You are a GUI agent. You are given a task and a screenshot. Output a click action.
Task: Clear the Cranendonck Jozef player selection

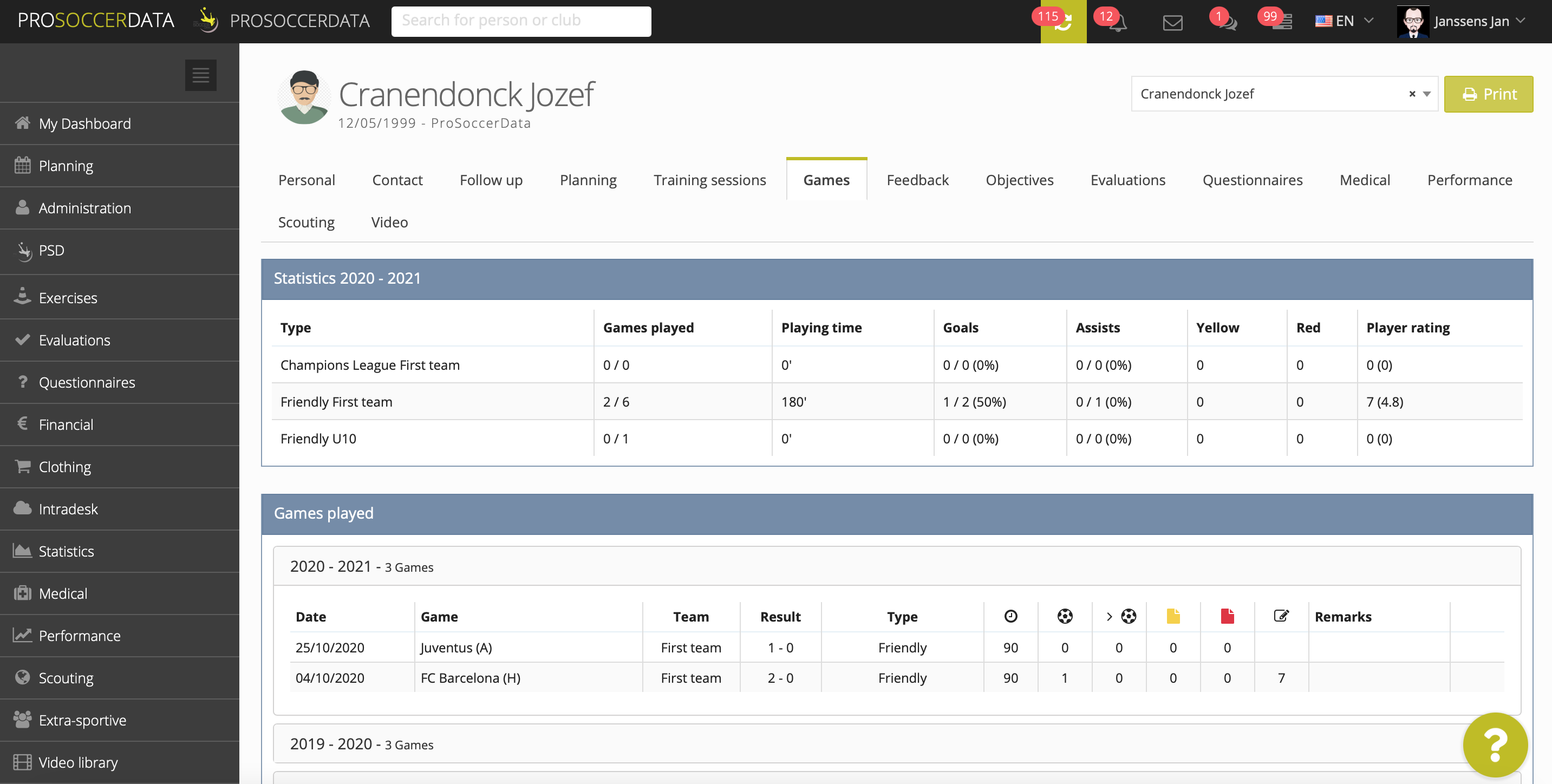pos(1412,94)
